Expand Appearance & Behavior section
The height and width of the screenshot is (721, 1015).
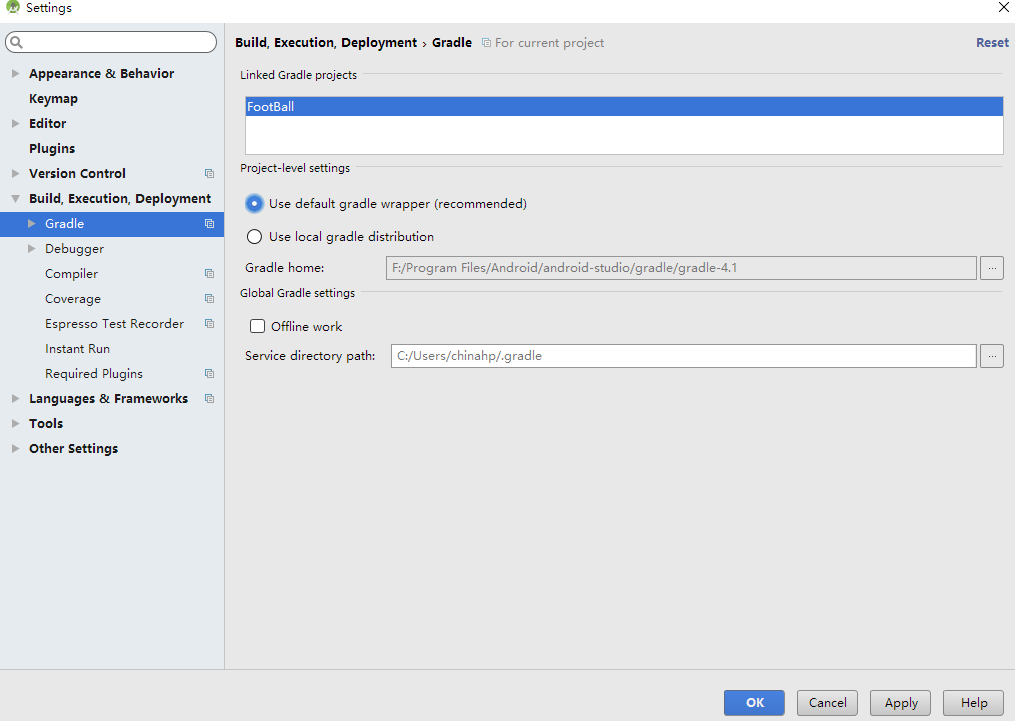(16, 74)
